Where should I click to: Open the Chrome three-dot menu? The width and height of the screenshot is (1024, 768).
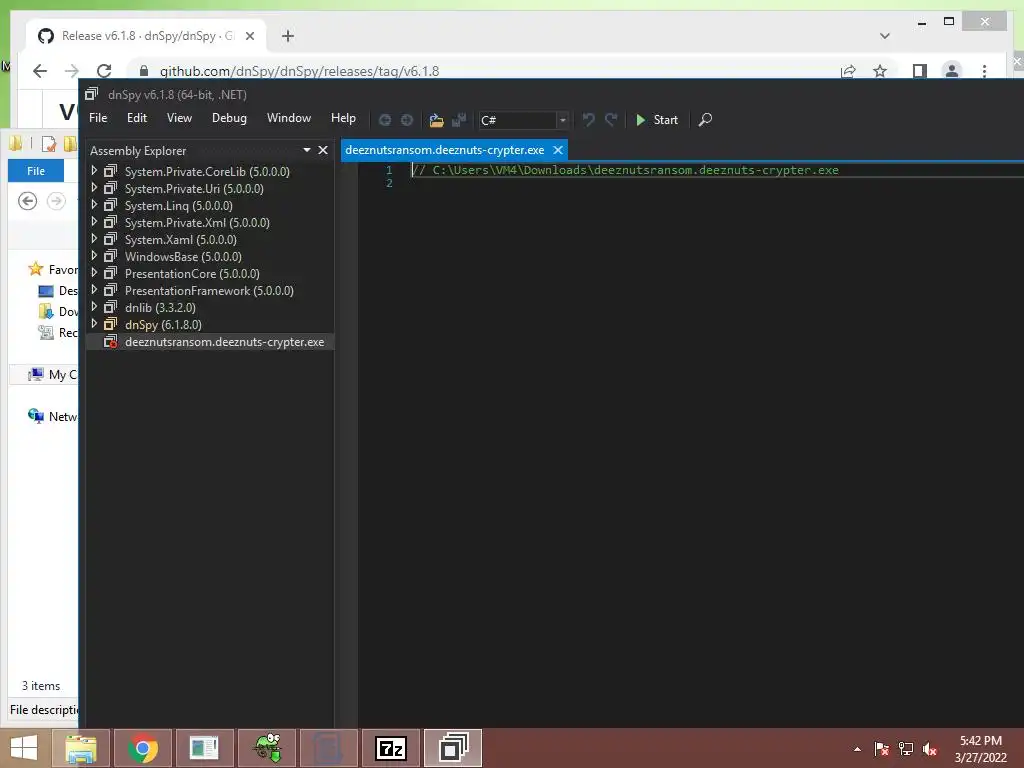pyautogui.click(x=984, y=71)
